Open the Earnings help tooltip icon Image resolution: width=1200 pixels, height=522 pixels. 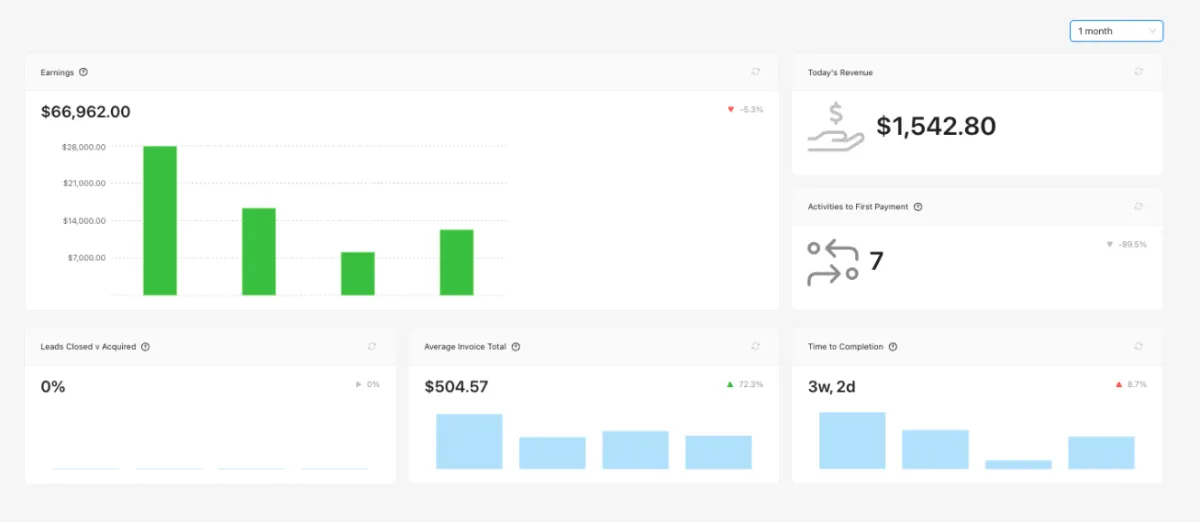[x=83, y=72]
